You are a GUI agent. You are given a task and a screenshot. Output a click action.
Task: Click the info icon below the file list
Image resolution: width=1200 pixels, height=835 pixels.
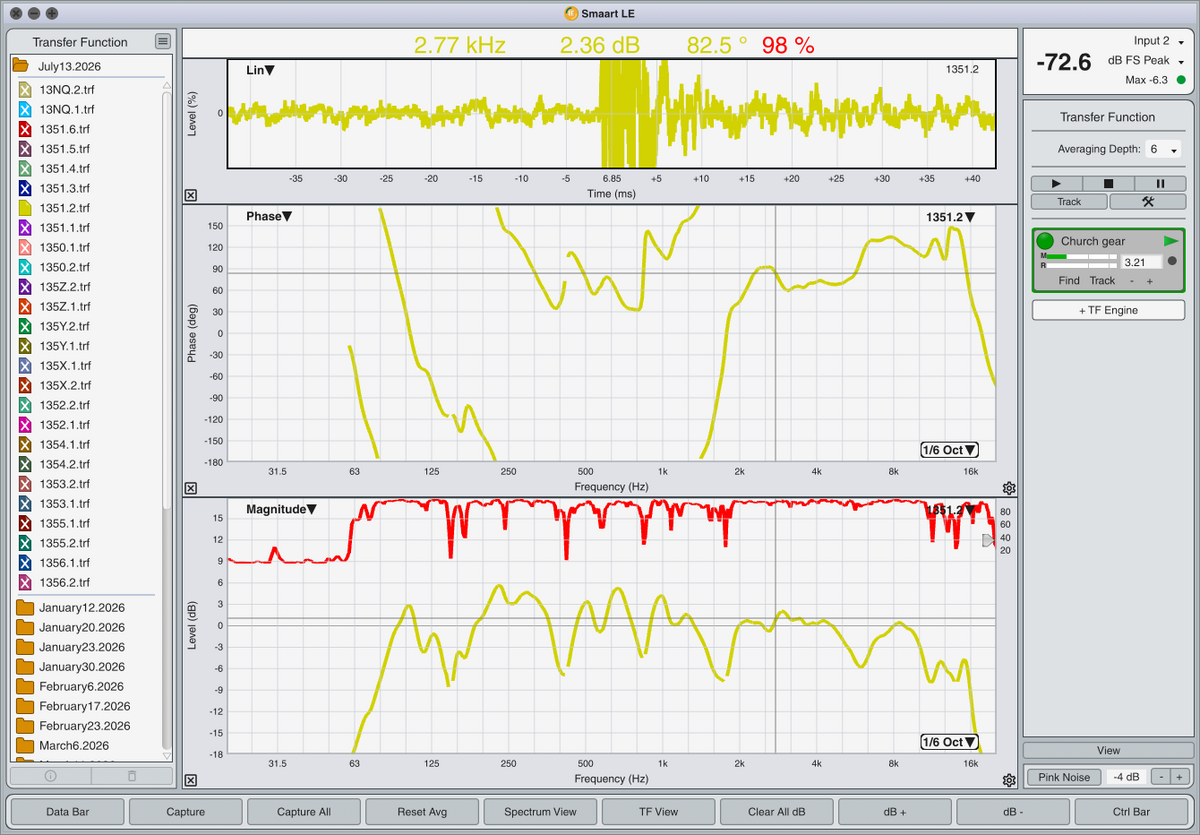coord(50,775)
